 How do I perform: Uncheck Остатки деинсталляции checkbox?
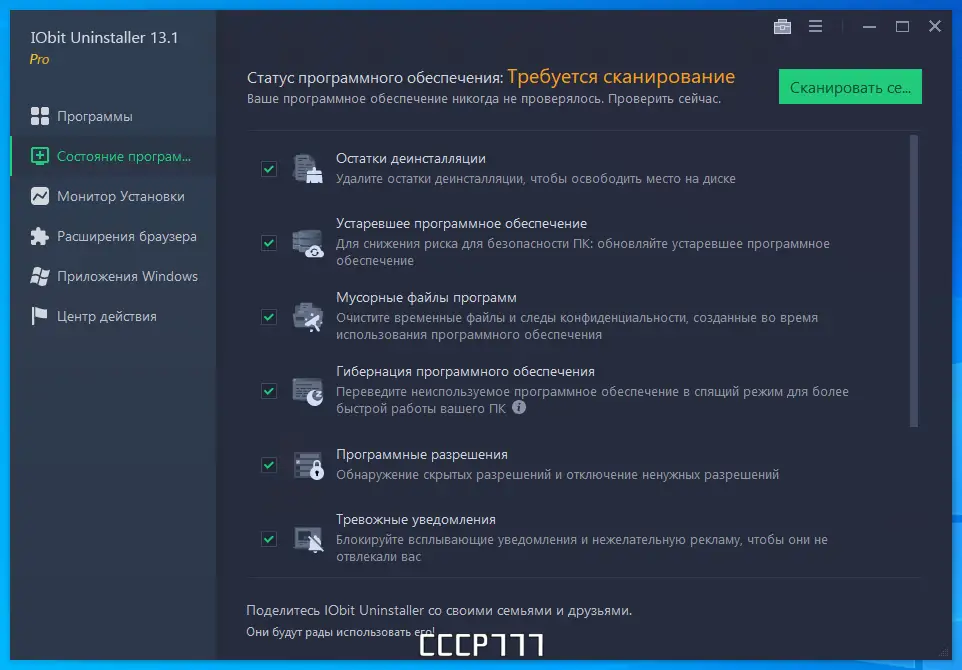pyautogui.click(x=269, y=169)
